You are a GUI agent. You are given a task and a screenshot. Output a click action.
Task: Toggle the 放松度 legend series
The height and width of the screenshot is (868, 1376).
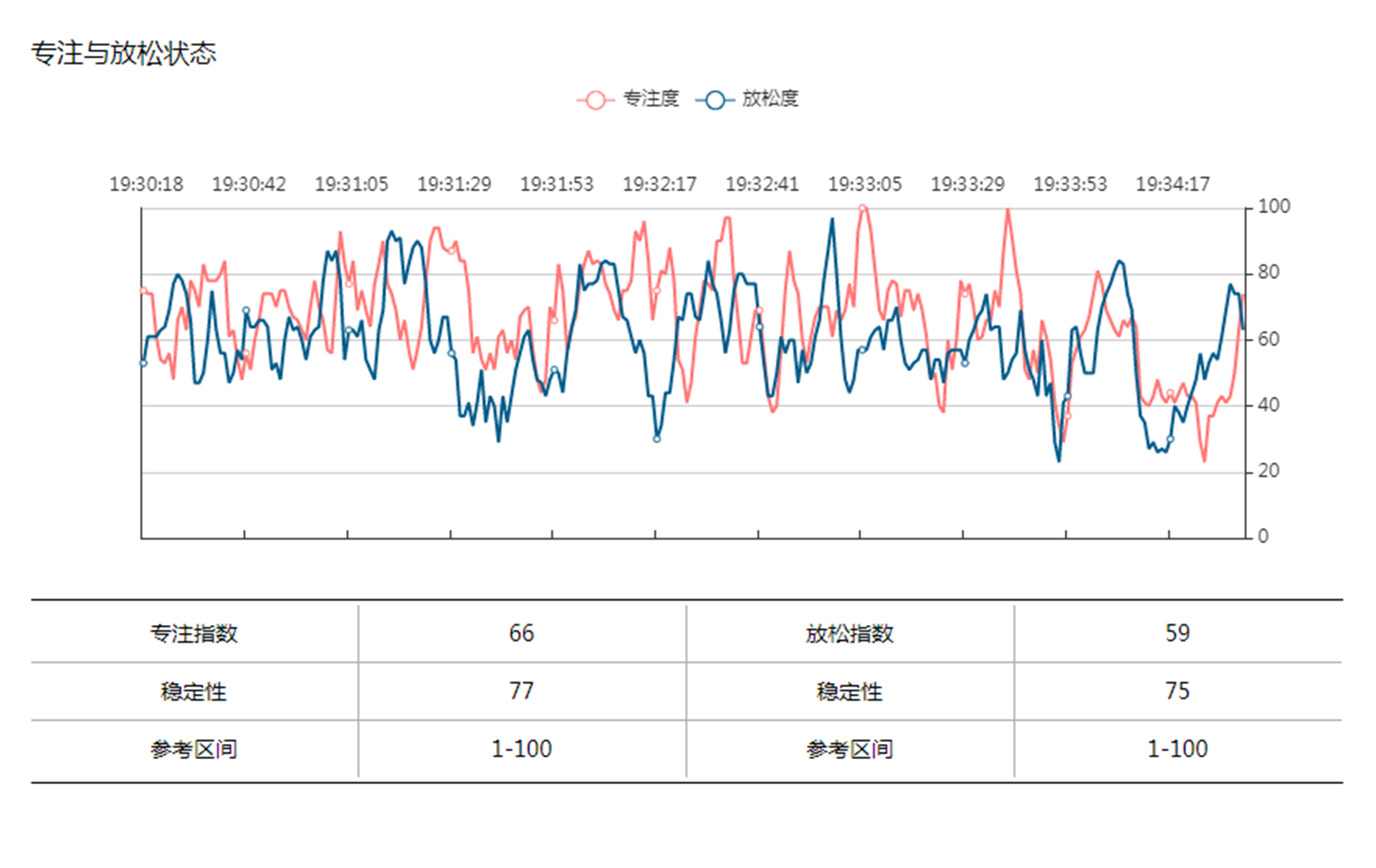click(770, 99)
